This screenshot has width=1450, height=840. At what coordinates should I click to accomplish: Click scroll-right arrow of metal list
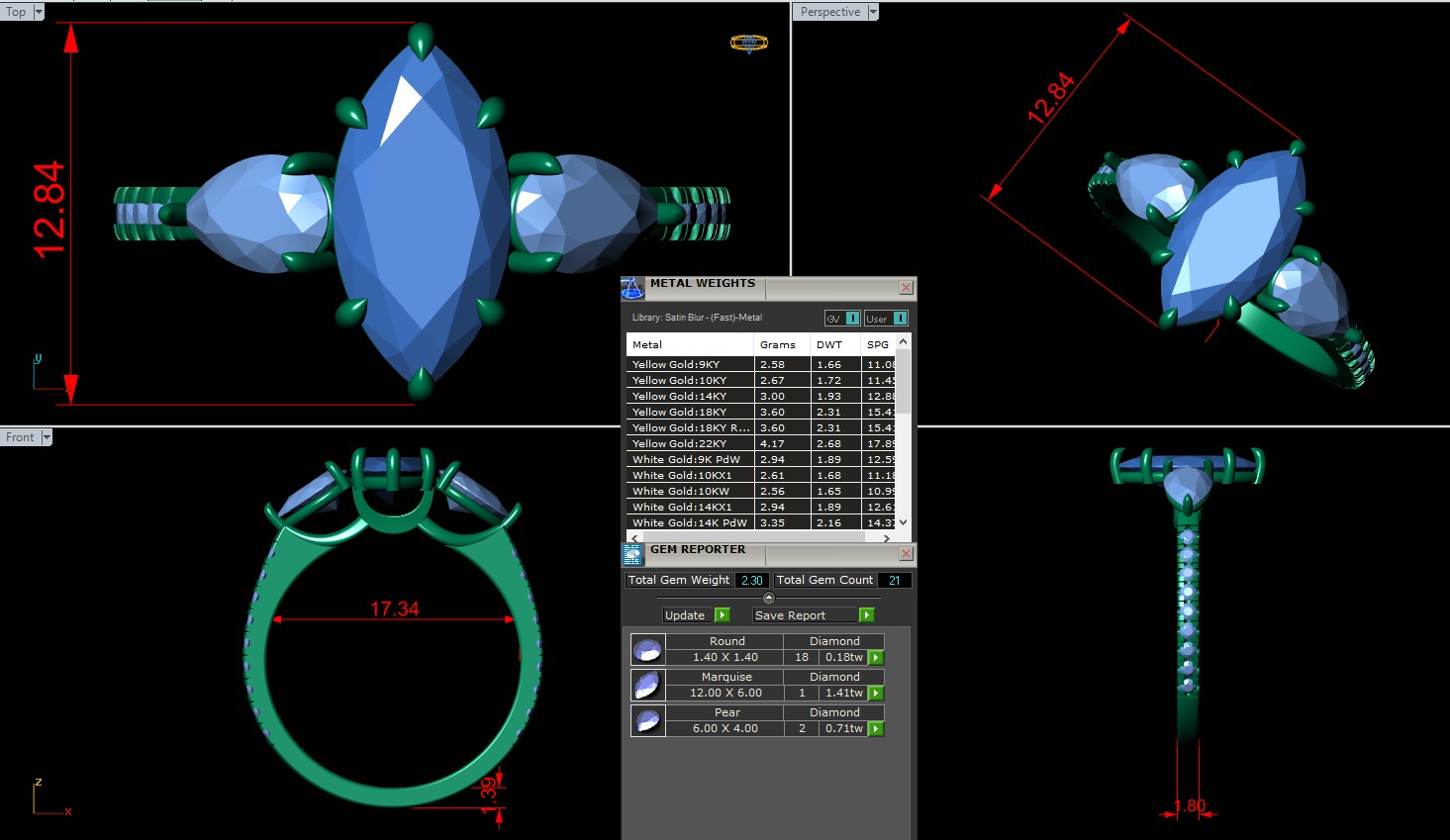(x=887, y=537)
